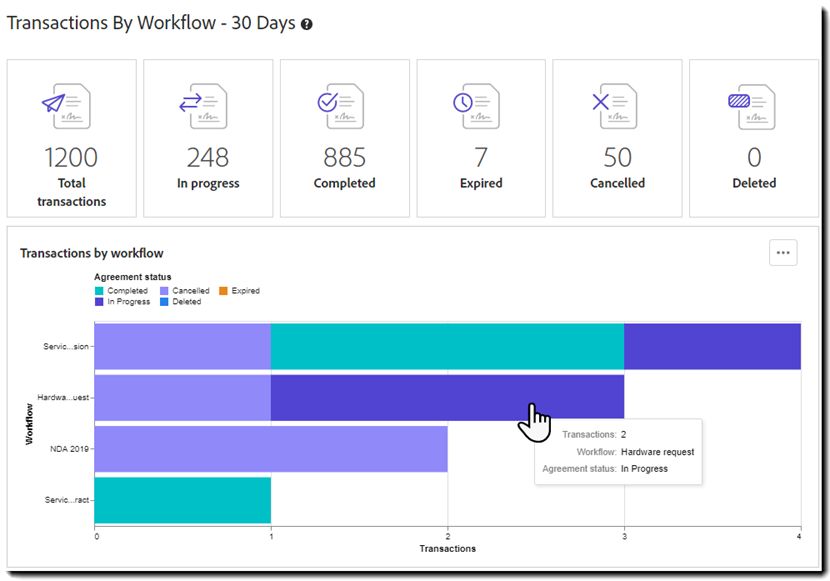Click the Cancelled light purple legend swatch
Viewport: 830px width, 581px height.
(x=164, y=290)
